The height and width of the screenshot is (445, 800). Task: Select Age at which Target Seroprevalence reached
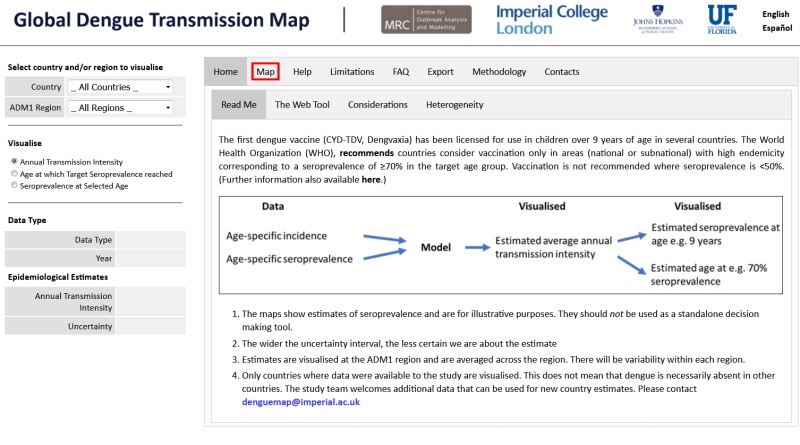coord(14,173)
